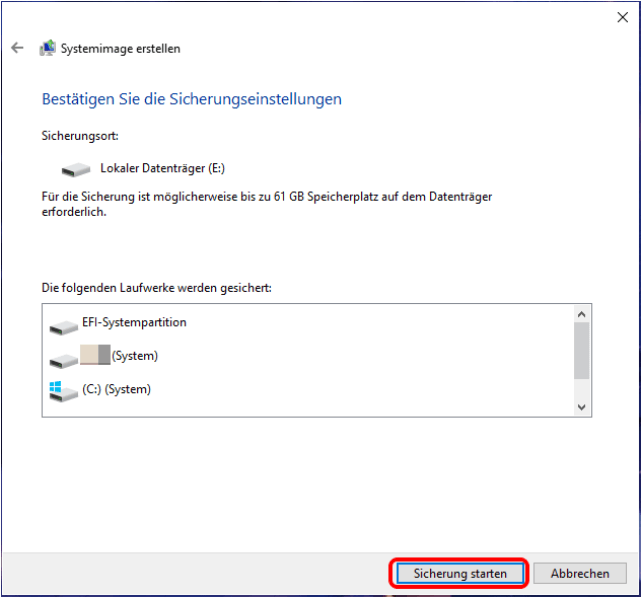Click the Lokaler Datenträger (E:) label
This screenshot has width=641, height=597.
(163, 168)
